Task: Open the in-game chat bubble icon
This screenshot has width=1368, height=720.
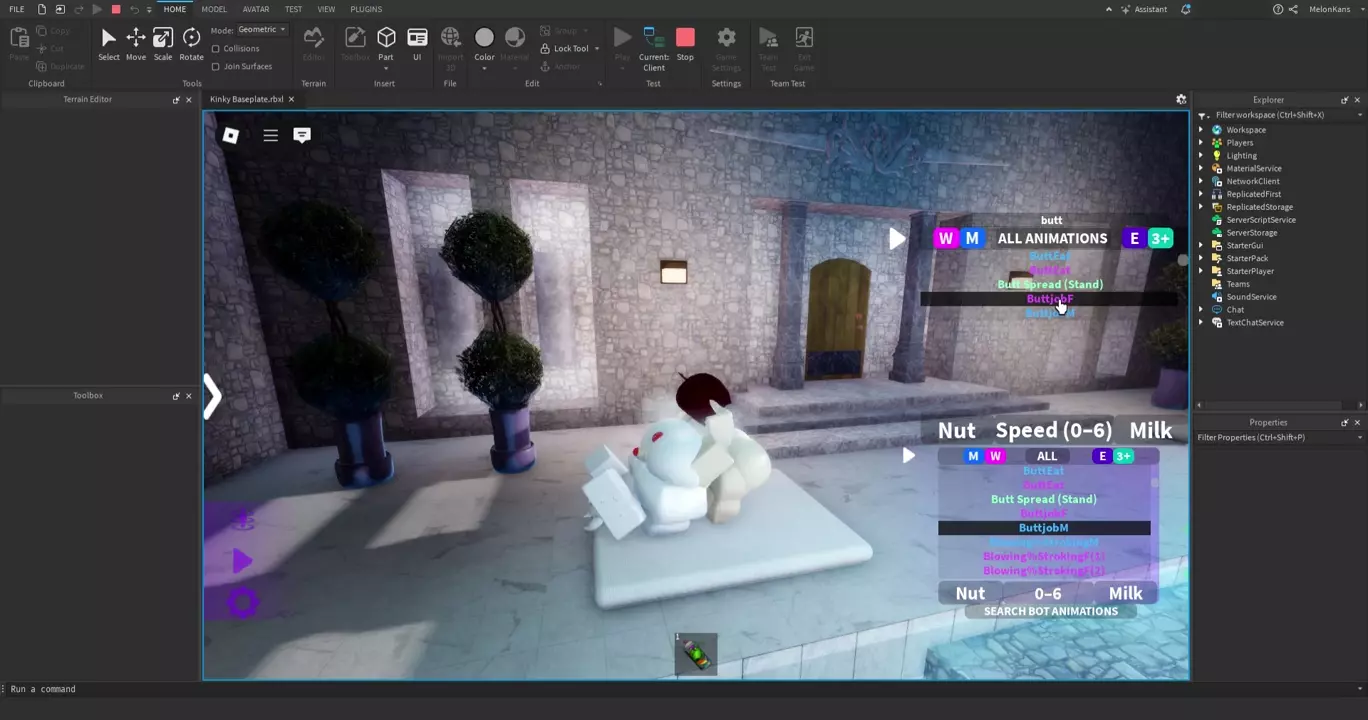Action: pyautogui.click(x=302, y=135)
